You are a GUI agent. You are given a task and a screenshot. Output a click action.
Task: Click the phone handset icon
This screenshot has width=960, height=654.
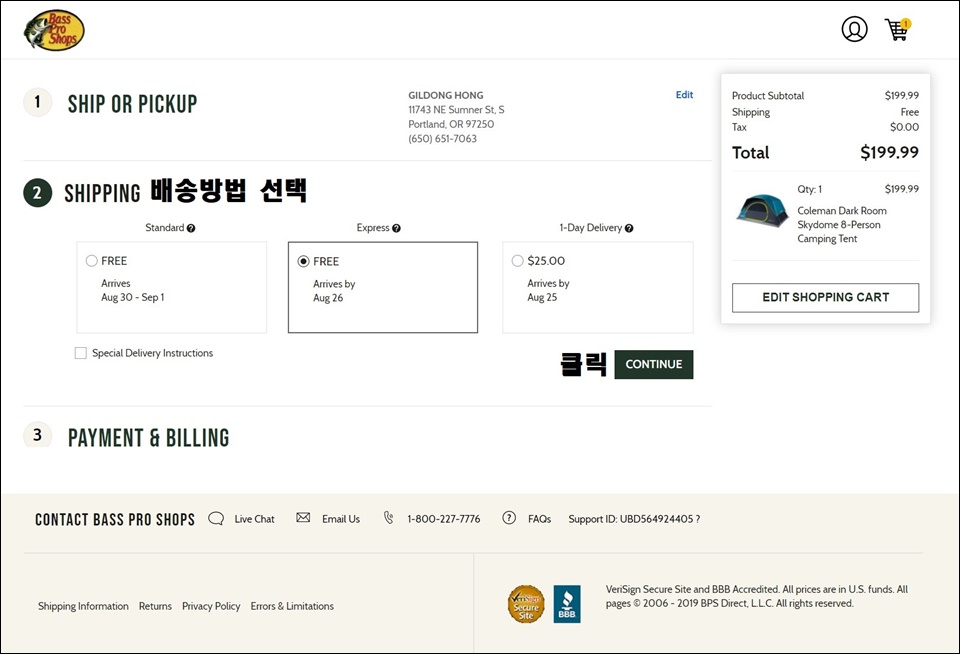tap(388, 518)
